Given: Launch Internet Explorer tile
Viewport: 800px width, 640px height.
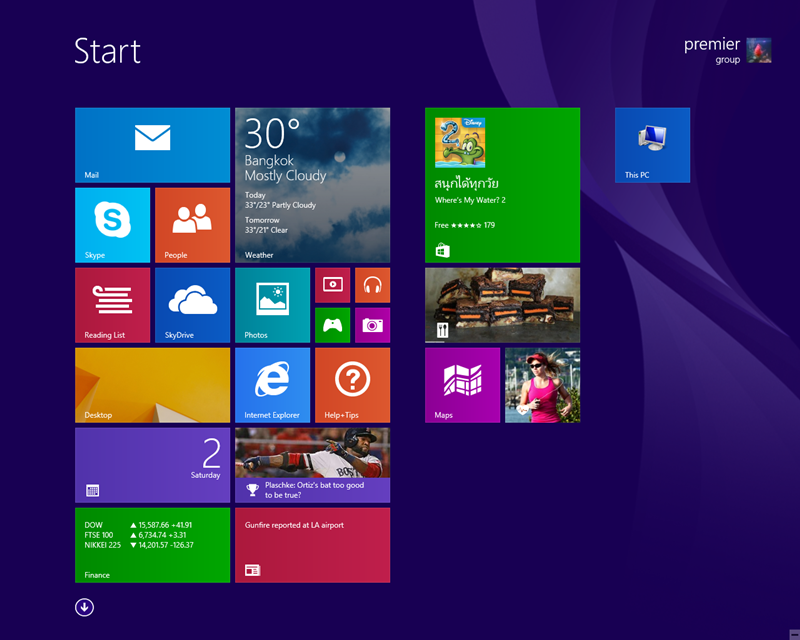Looking at the screenshot, I should (272, 385).
